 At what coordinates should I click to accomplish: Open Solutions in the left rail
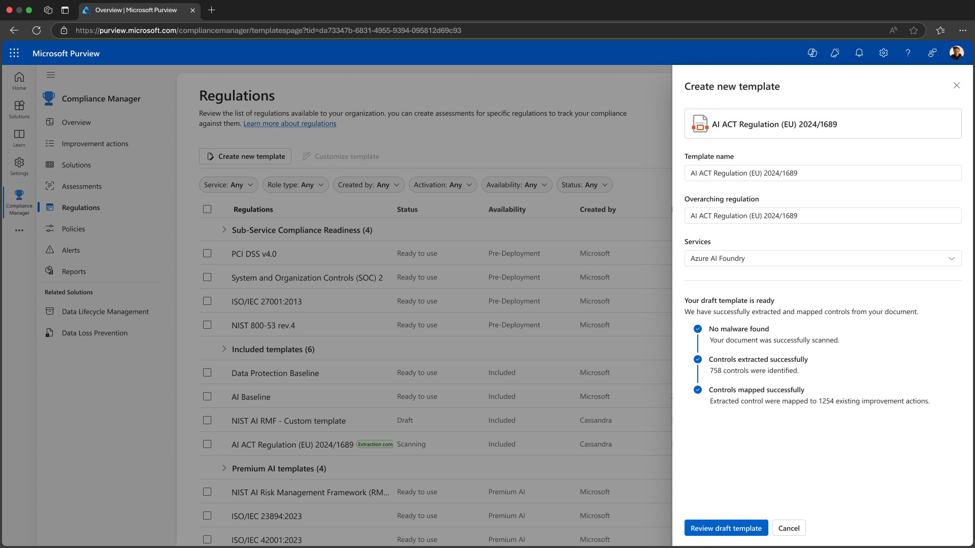(x=19, y=109)
